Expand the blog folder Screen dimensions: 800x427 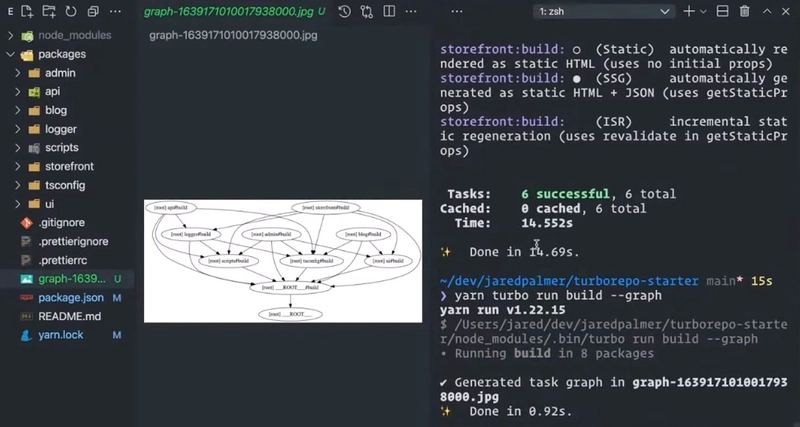18,110
